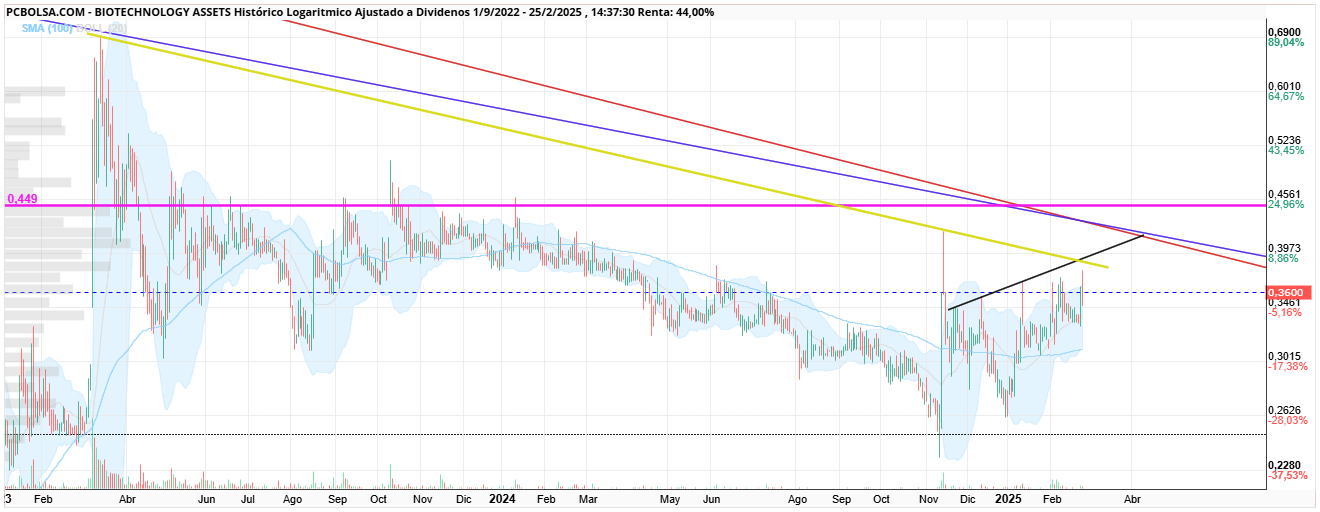
Task: Click the 2024 year label on time axis
Action: point(502,498)
